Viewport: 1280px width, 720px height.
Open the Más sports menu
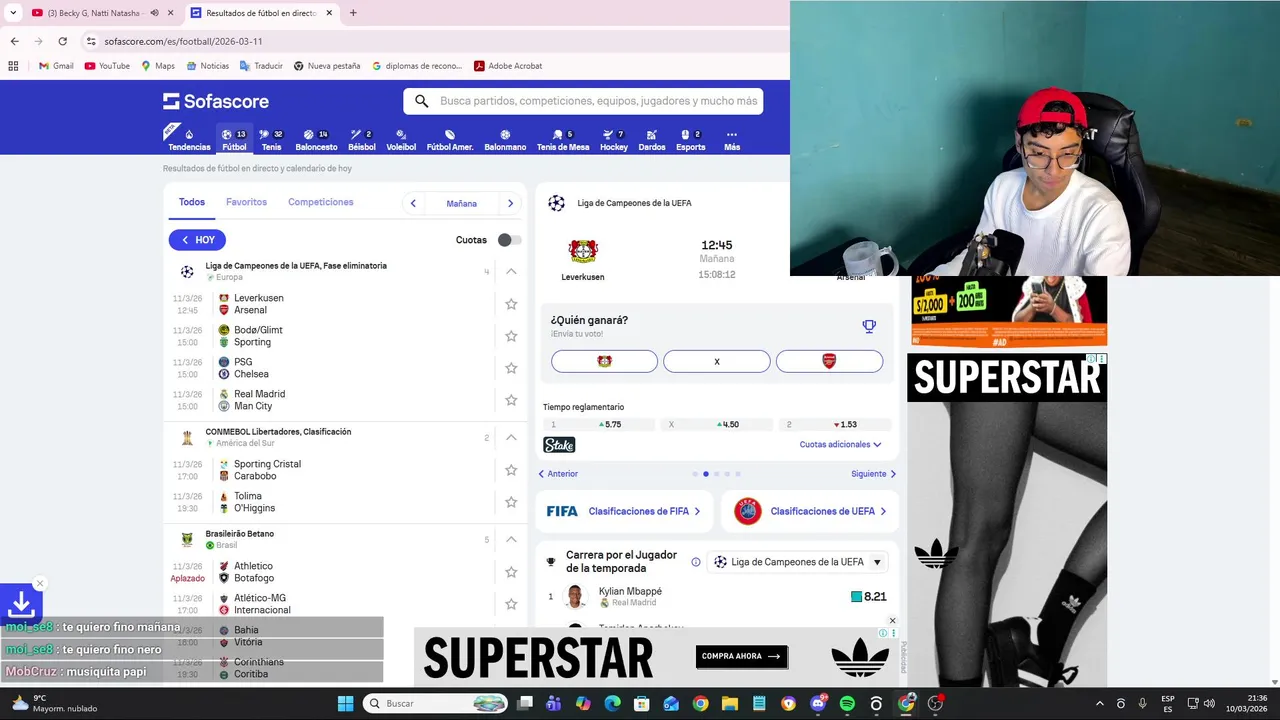(732, 139)
